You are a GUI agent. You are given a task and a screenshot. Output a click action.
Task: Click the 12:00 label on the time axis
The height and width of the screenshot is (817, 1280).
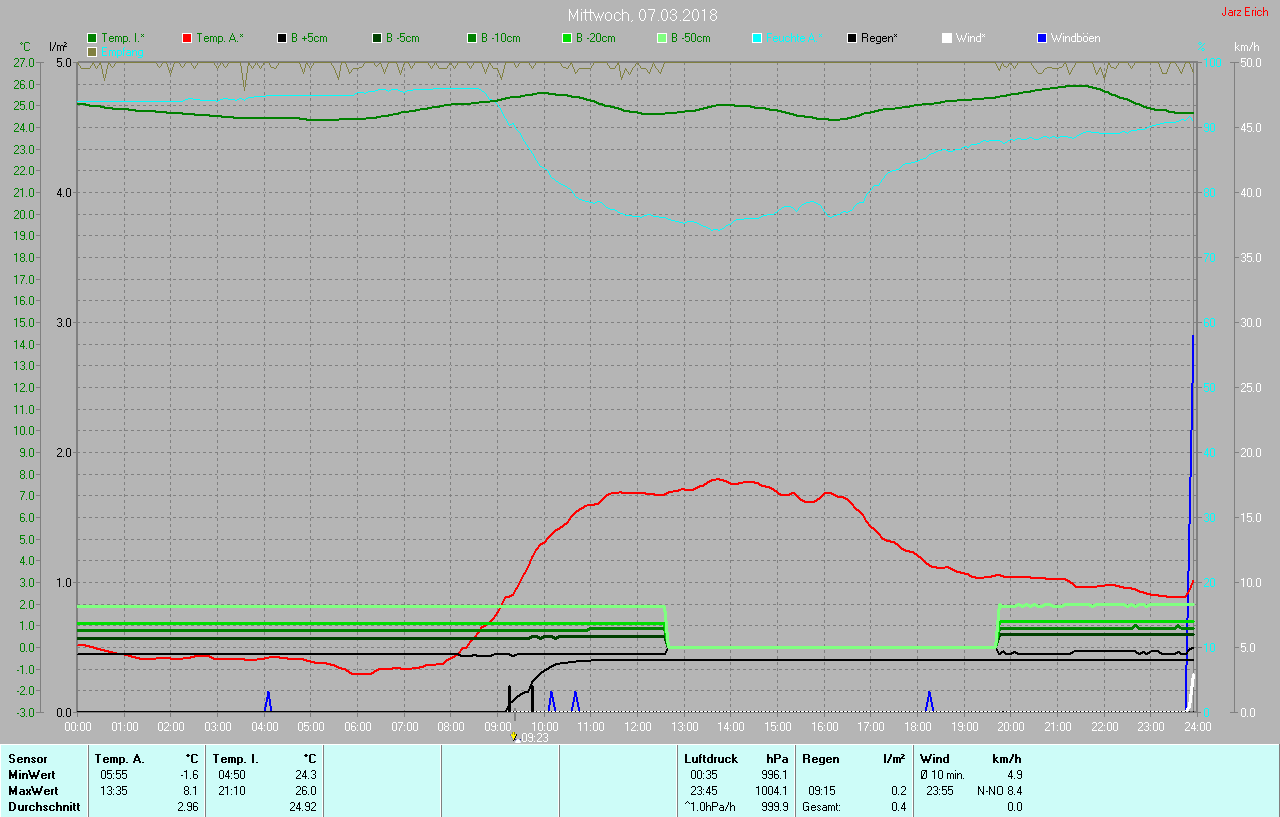[637, 726]
